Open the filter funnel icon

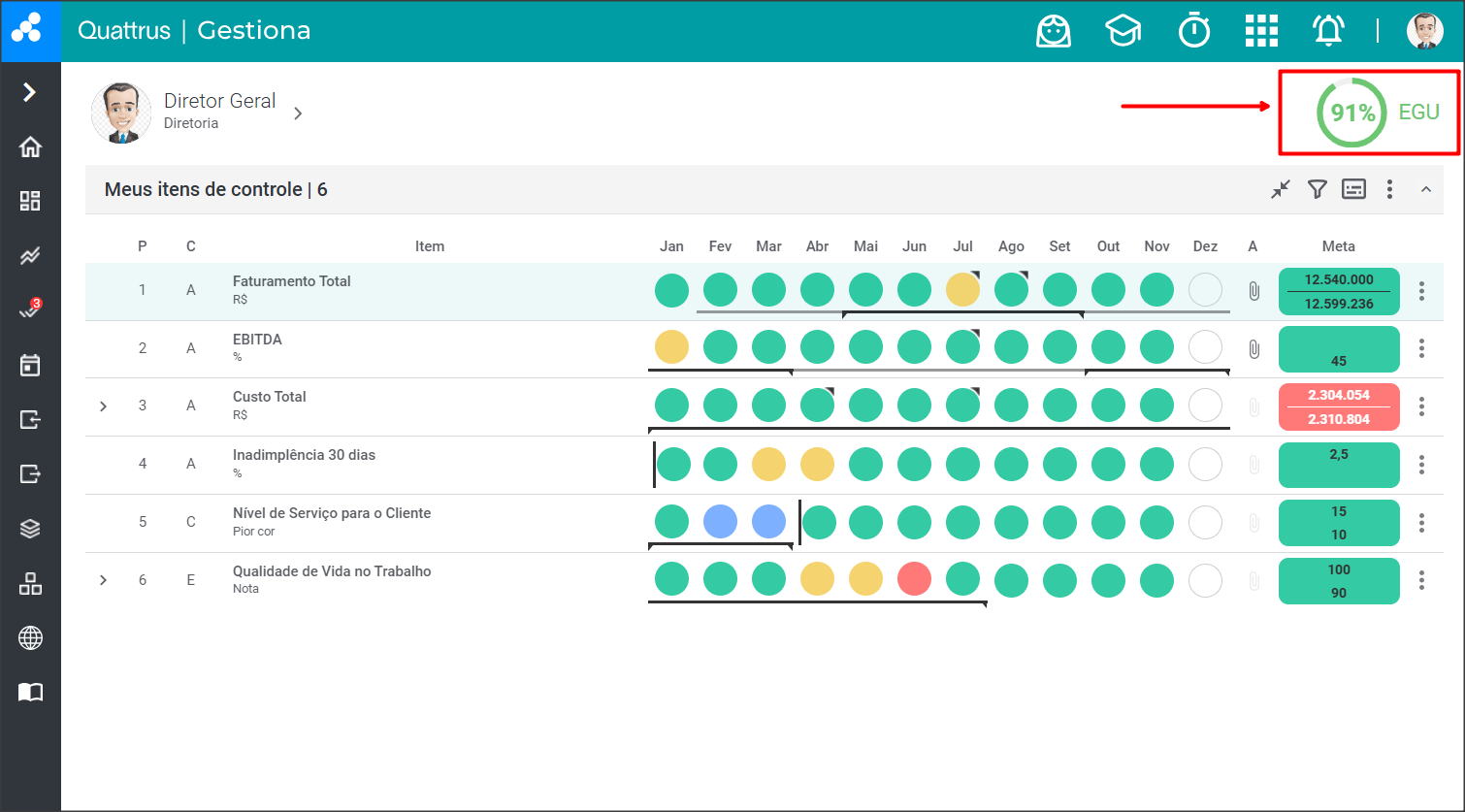(1317, 189)
